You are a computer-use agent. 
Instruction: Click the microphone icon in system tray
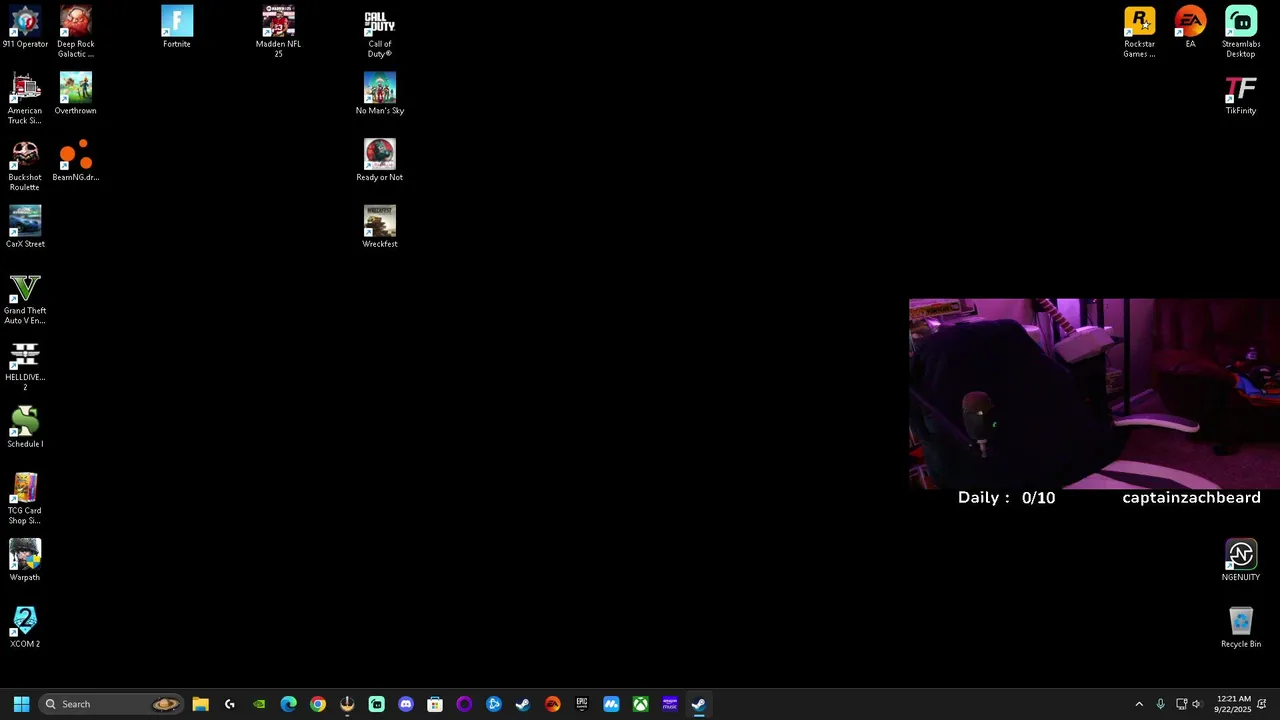tap(1160, 704)
